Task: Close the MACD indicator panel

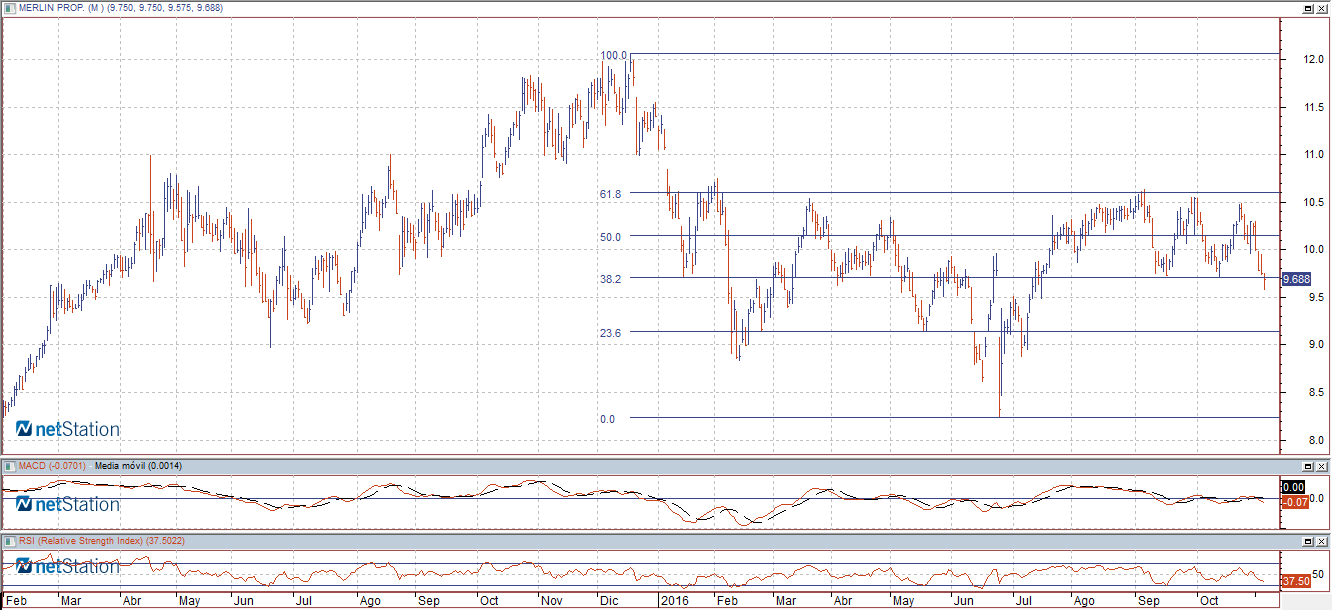Action: click(1322, 466)
